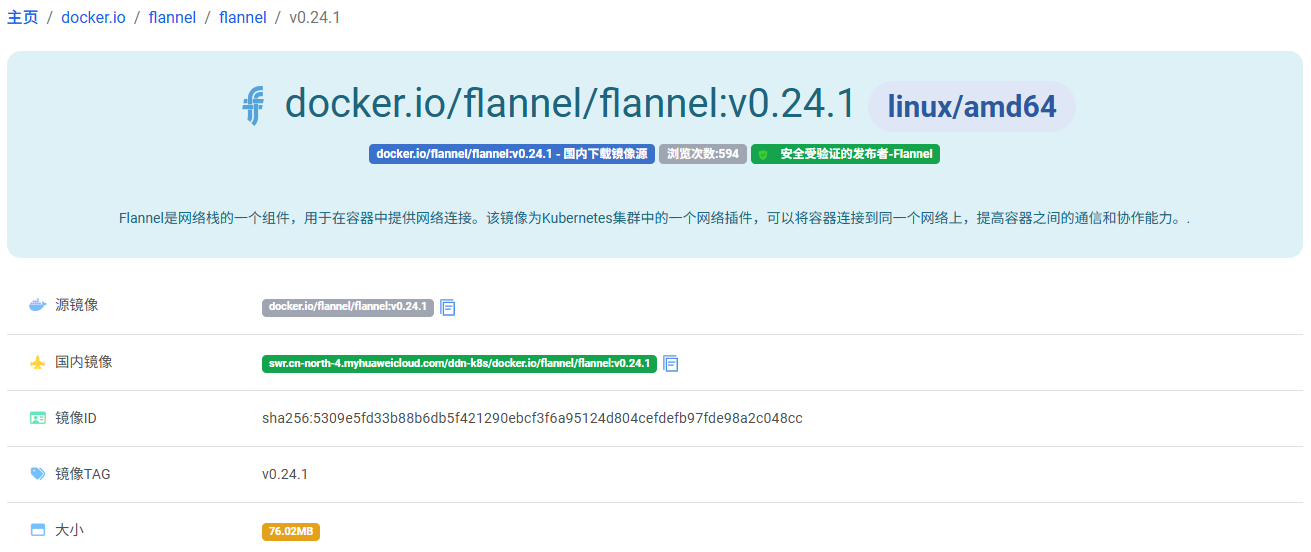Copy the domestic mirror address with copy icon

coord(671,363)
